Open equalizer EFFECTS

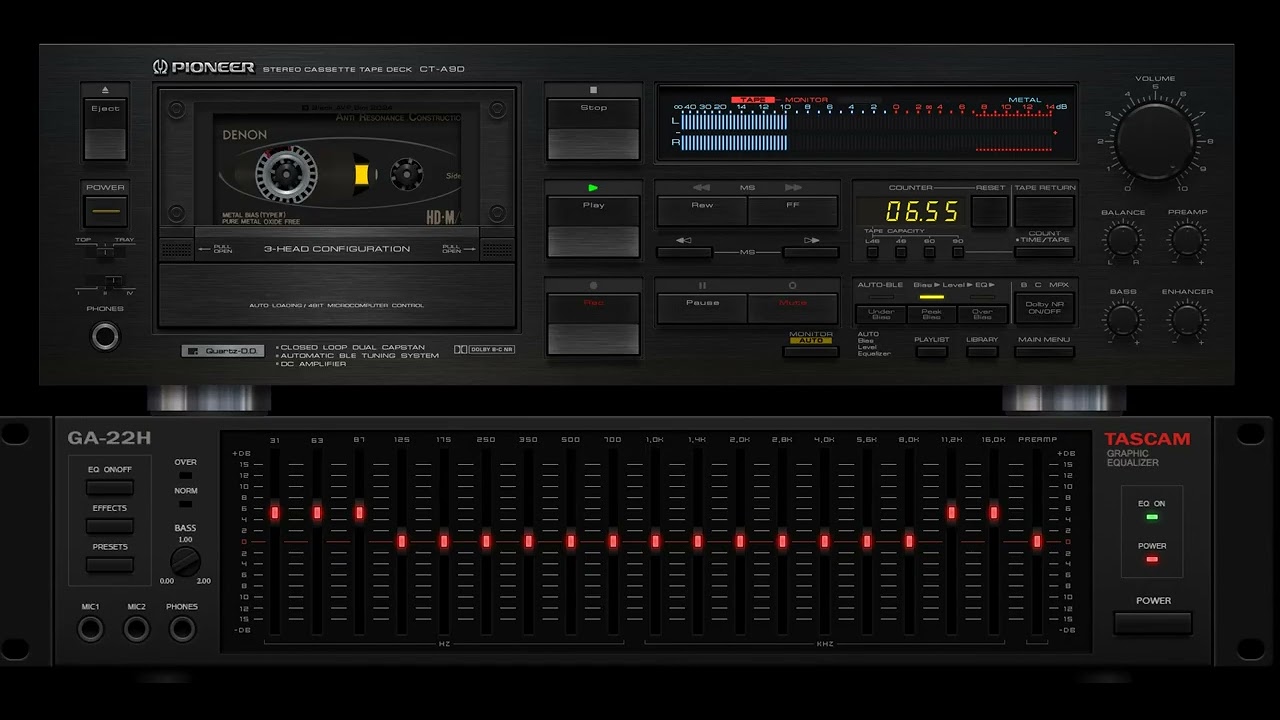click(109, 526)
